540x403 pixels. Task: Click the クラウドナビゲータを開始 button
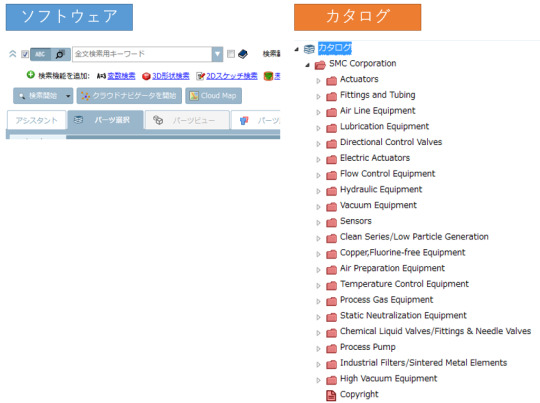pos(129,96)
